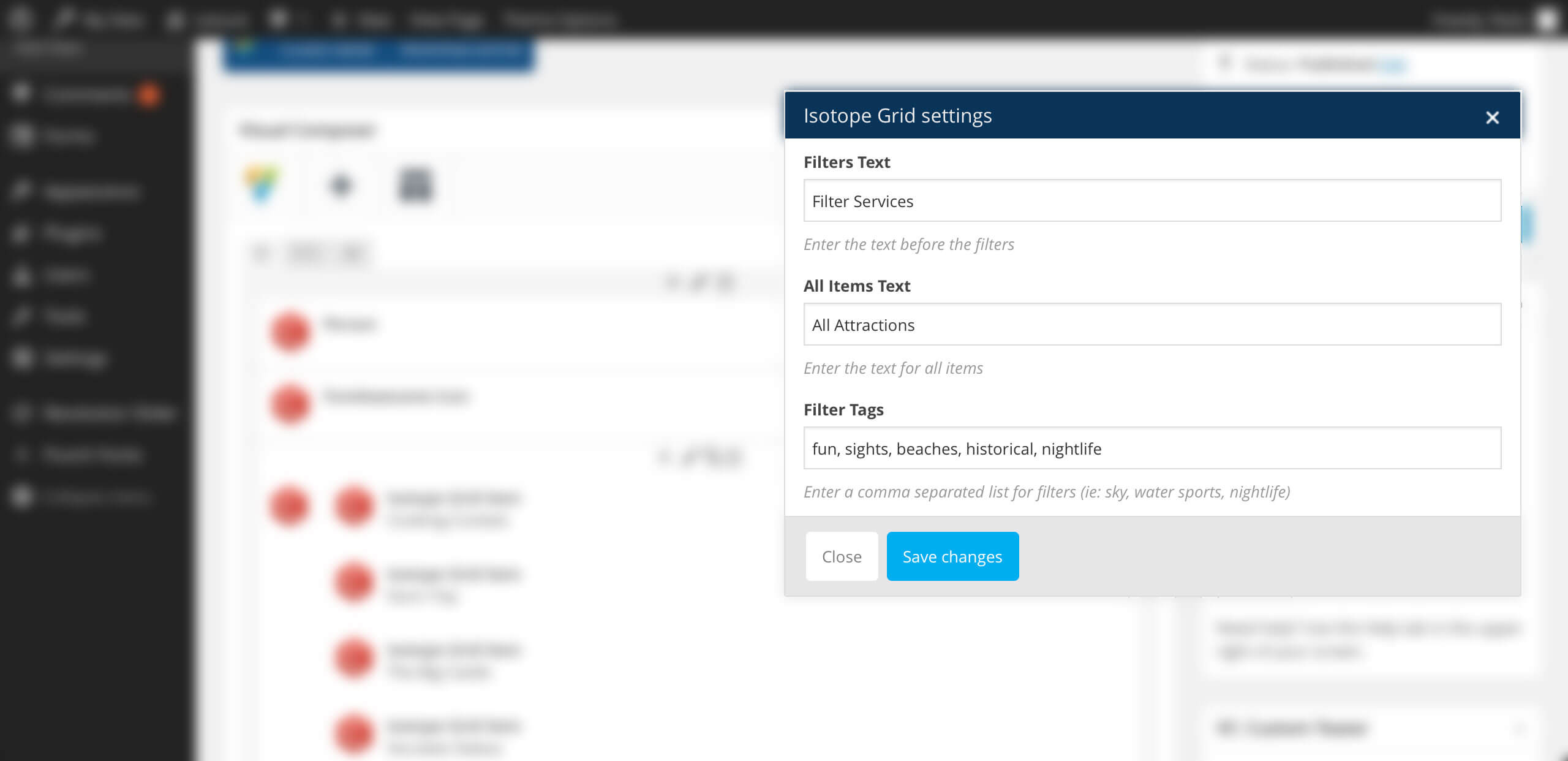This screenshot has width=1568, height=761.
Task: Click the Close button in dialog footer
Action: (x=842, y=556)
